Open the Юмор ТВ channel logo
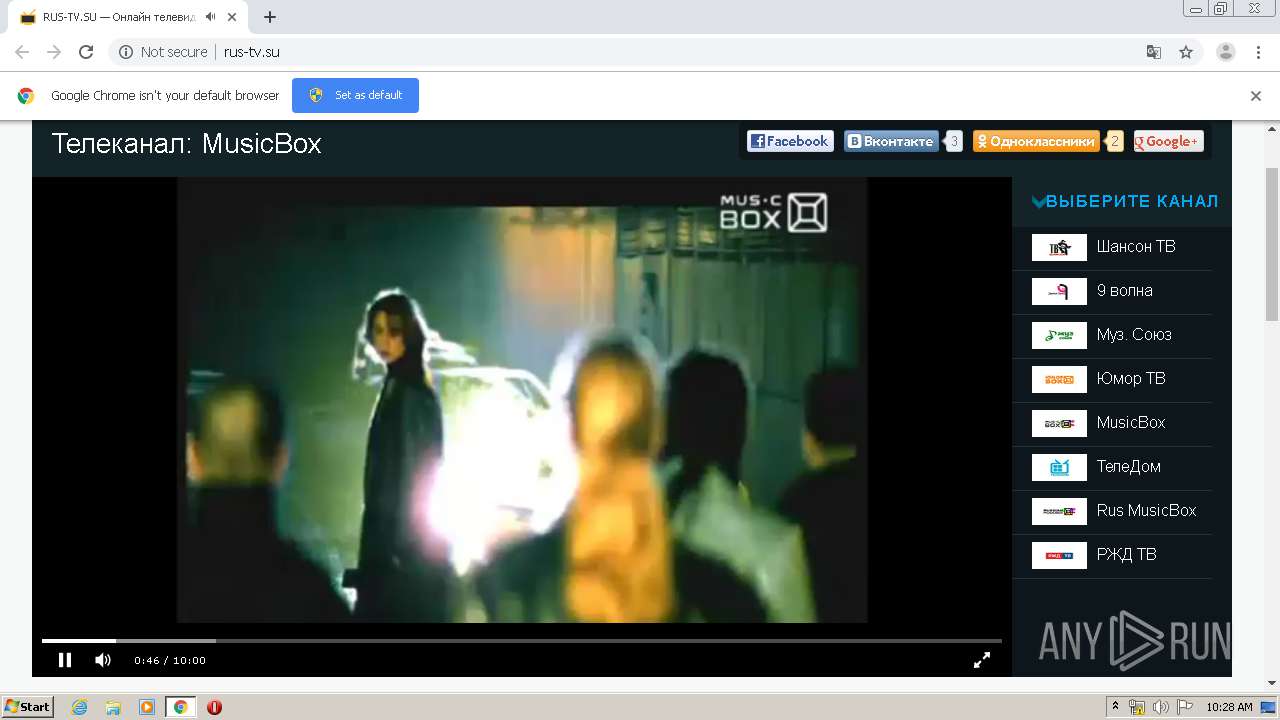This screenshot has width=1280, height=720. (x=1059, y=379)
